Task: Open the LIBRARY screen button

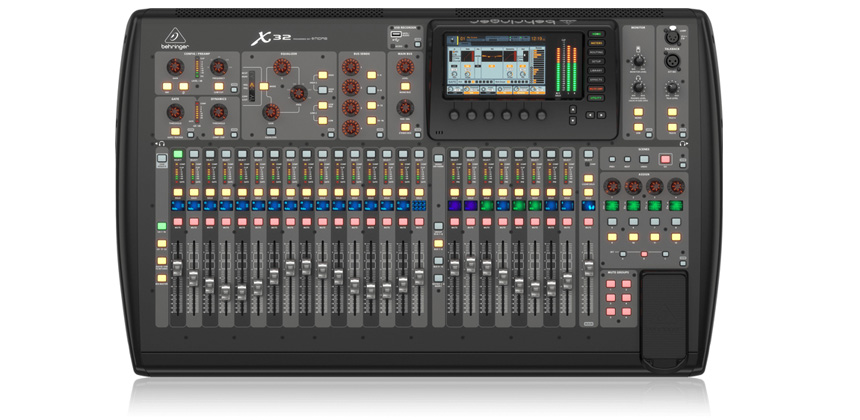Action: click(596, 71)
